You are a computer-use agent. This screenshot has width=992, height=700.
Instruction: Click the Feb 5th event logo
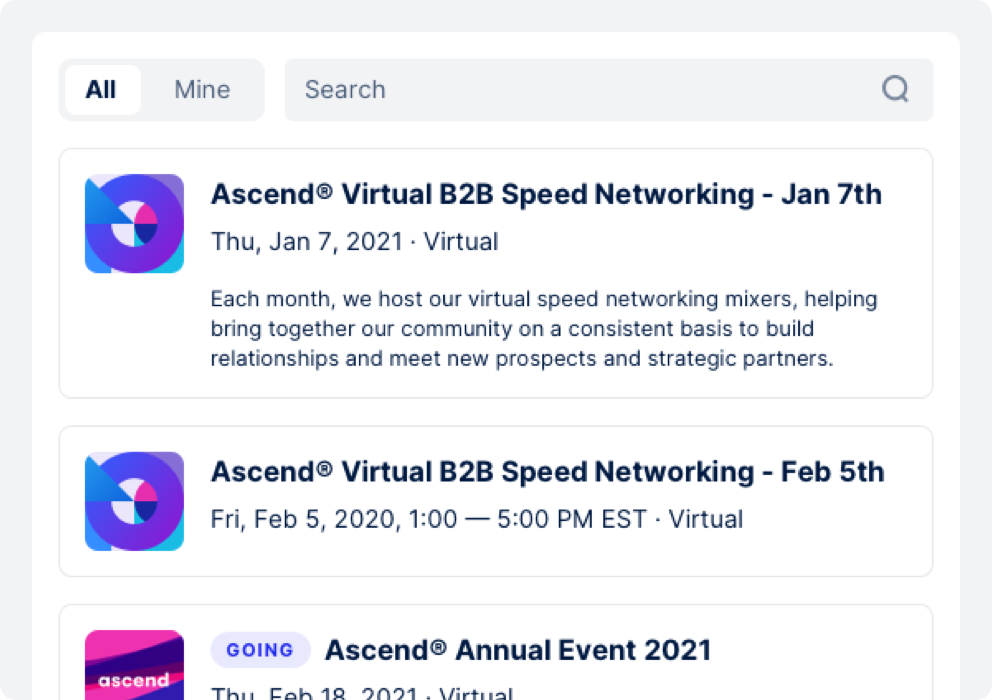click(x=134, y=502)
